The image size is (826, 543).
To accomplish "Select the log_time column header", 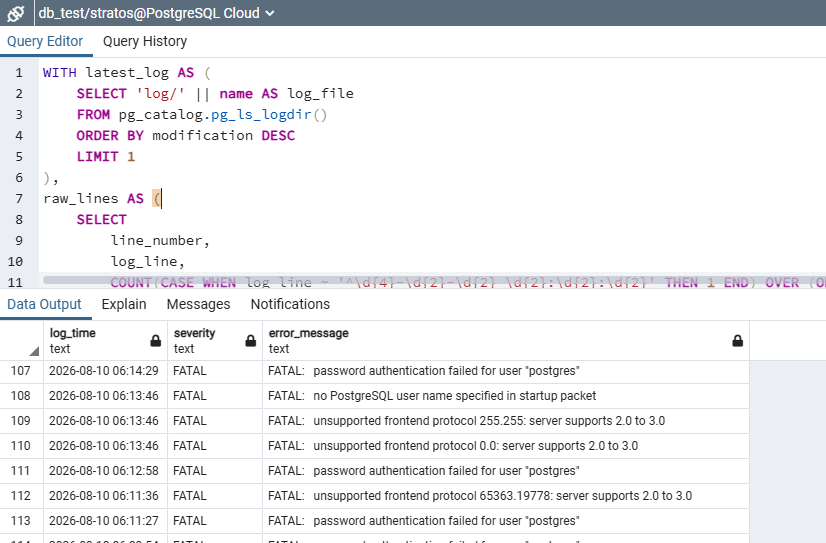I will [105, 341].
